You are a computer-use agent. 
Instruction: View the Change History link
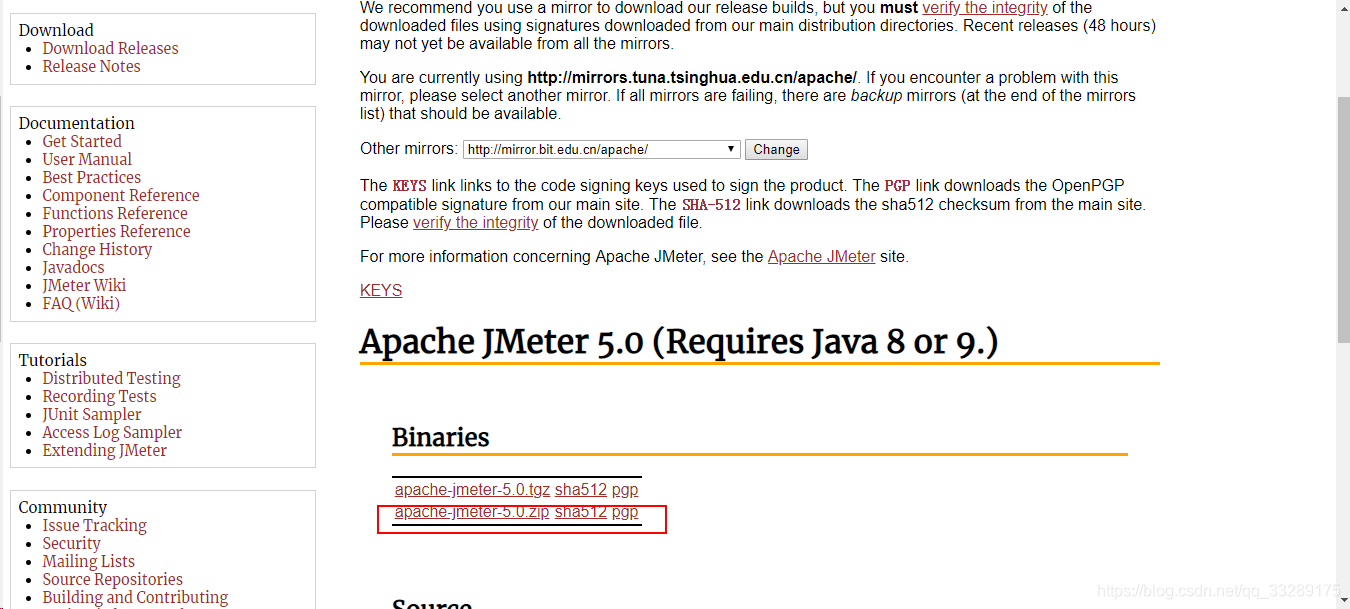(97, 249)
